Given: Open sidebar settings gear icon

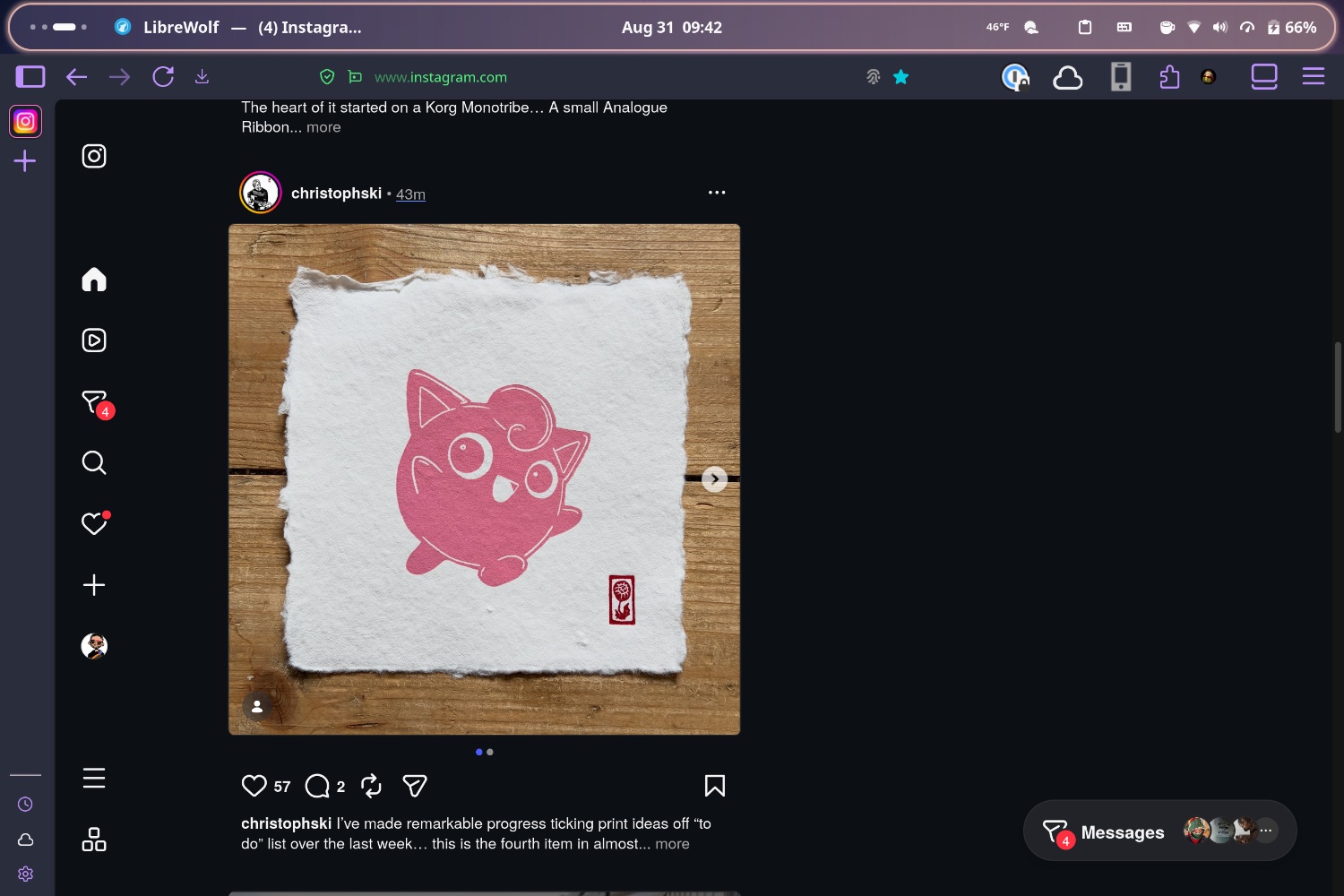Looking at the screenshot, I should [25, 874].
